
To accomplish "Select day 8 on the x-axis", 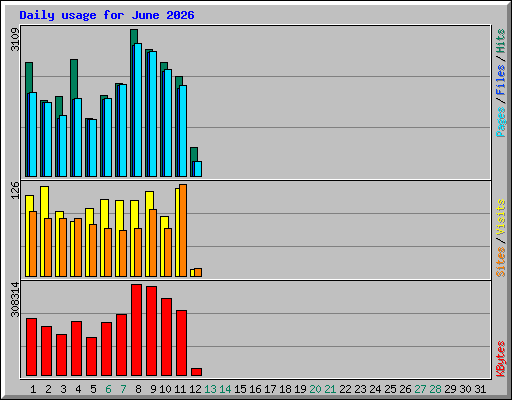I will (x=138, y=389).
